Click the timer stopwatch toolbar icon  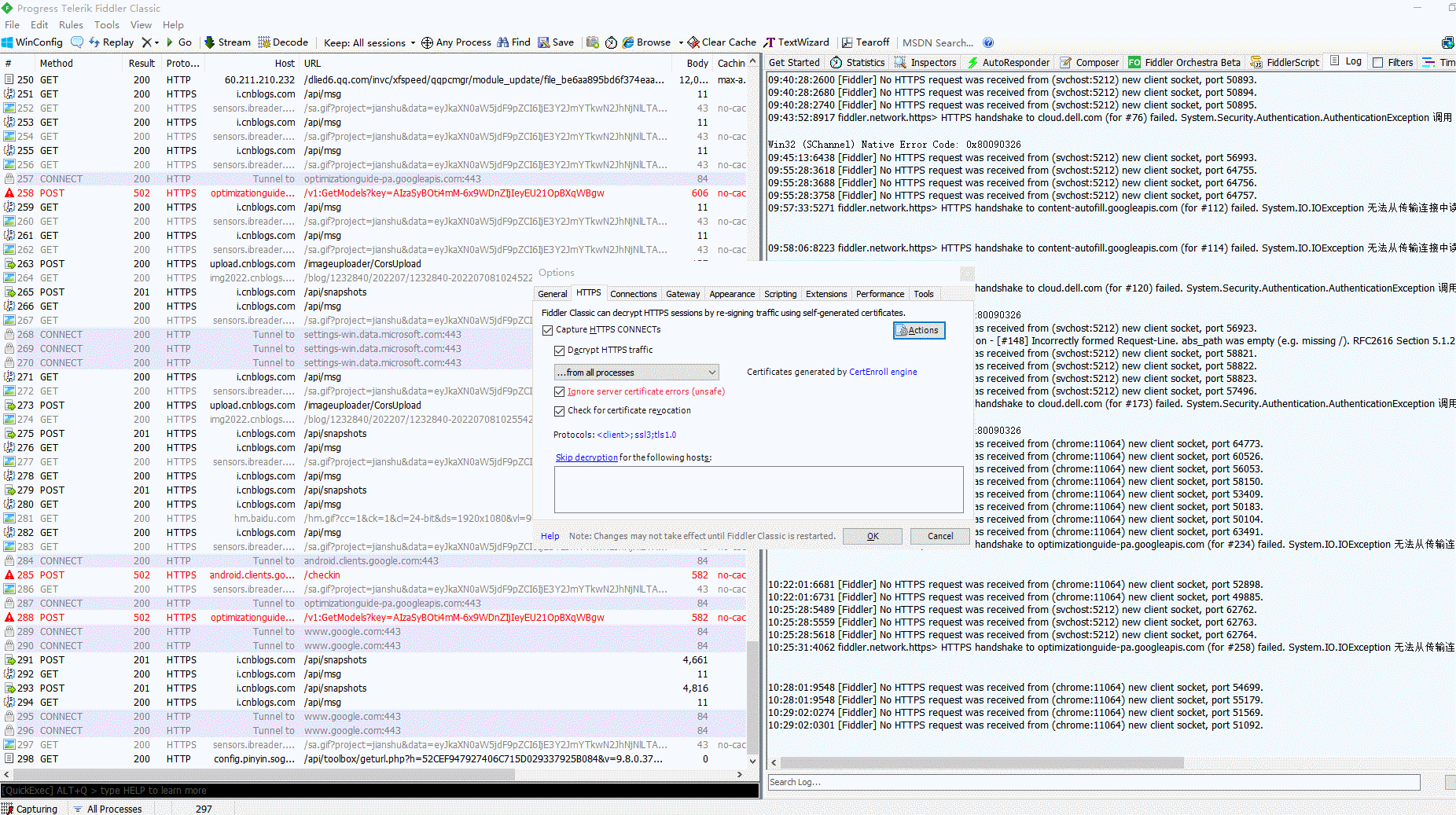coord(611,42)
